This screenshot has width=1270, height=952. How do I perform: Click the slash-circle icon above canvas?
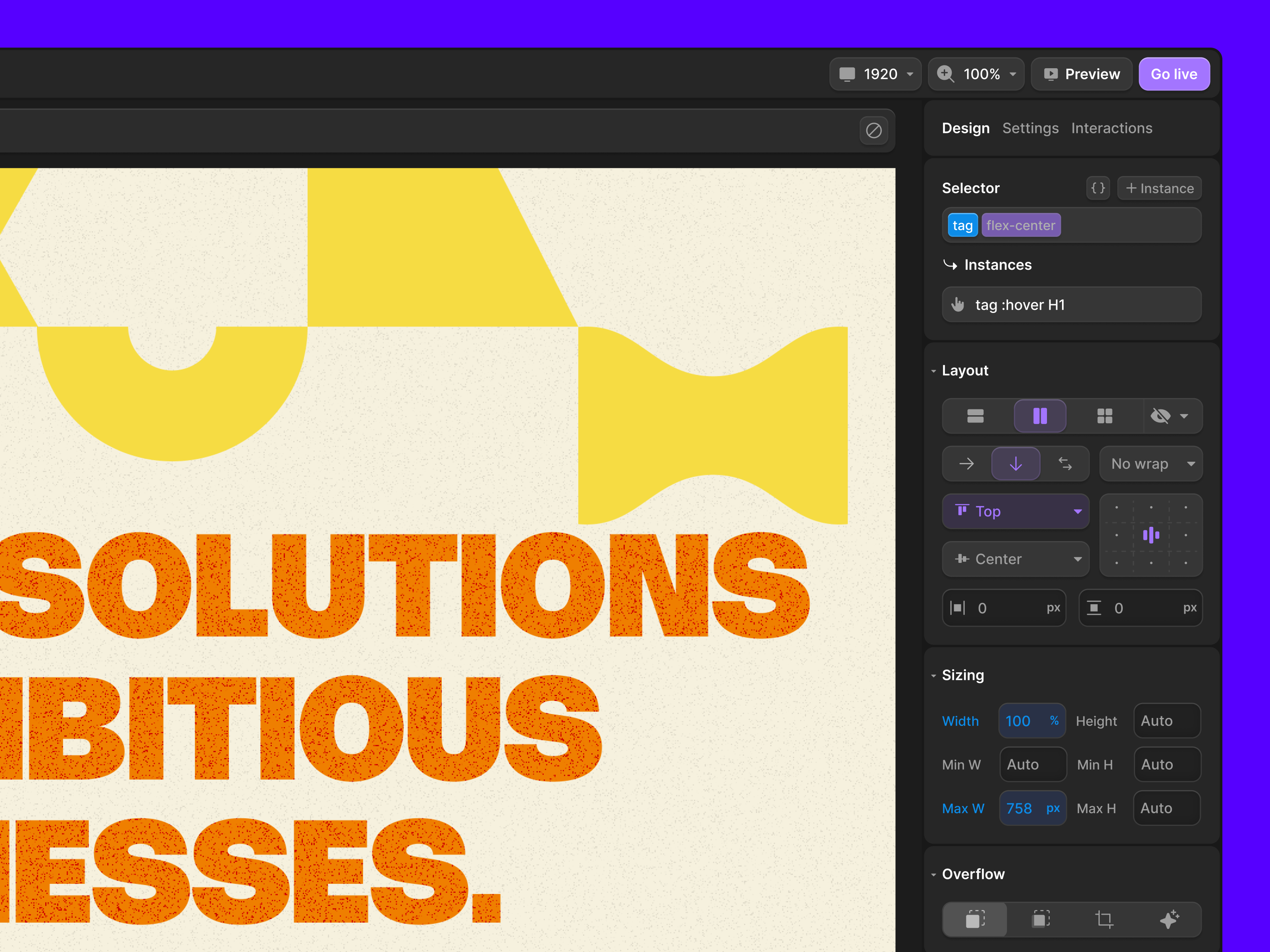tap(873, 131)
